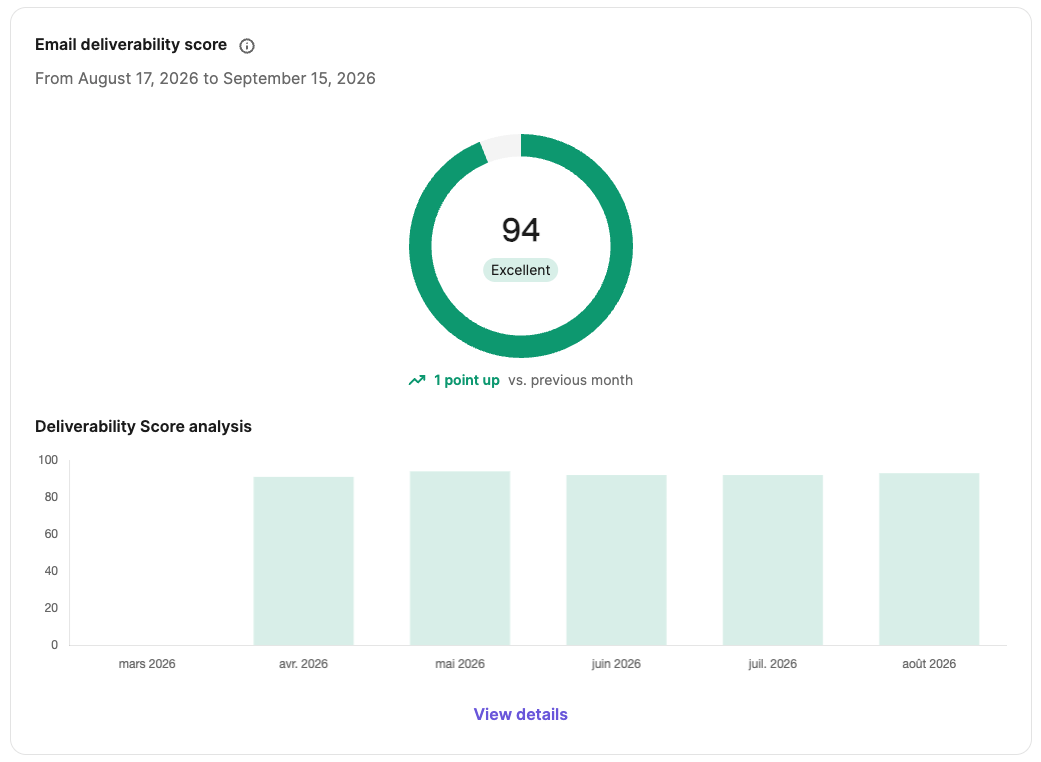The height and width of the screenshot is (762, 1041).
Task: Click the août 2026 axis label
Action: pos(929,664)
